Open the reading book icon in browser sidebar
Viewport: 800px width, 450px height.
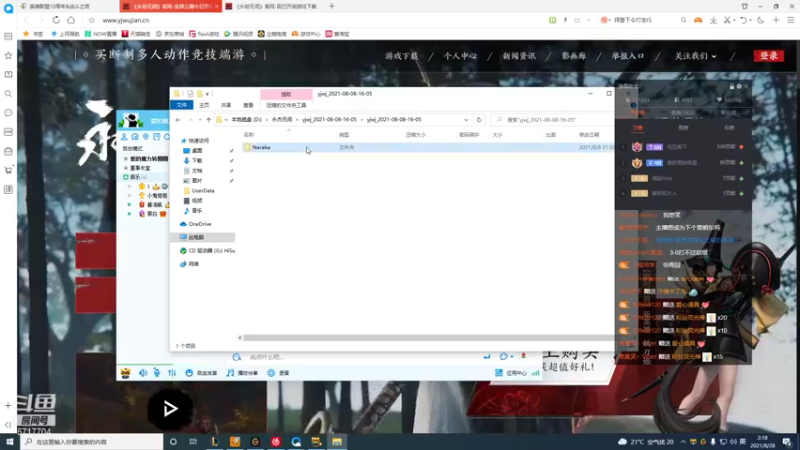pos(8,74)
